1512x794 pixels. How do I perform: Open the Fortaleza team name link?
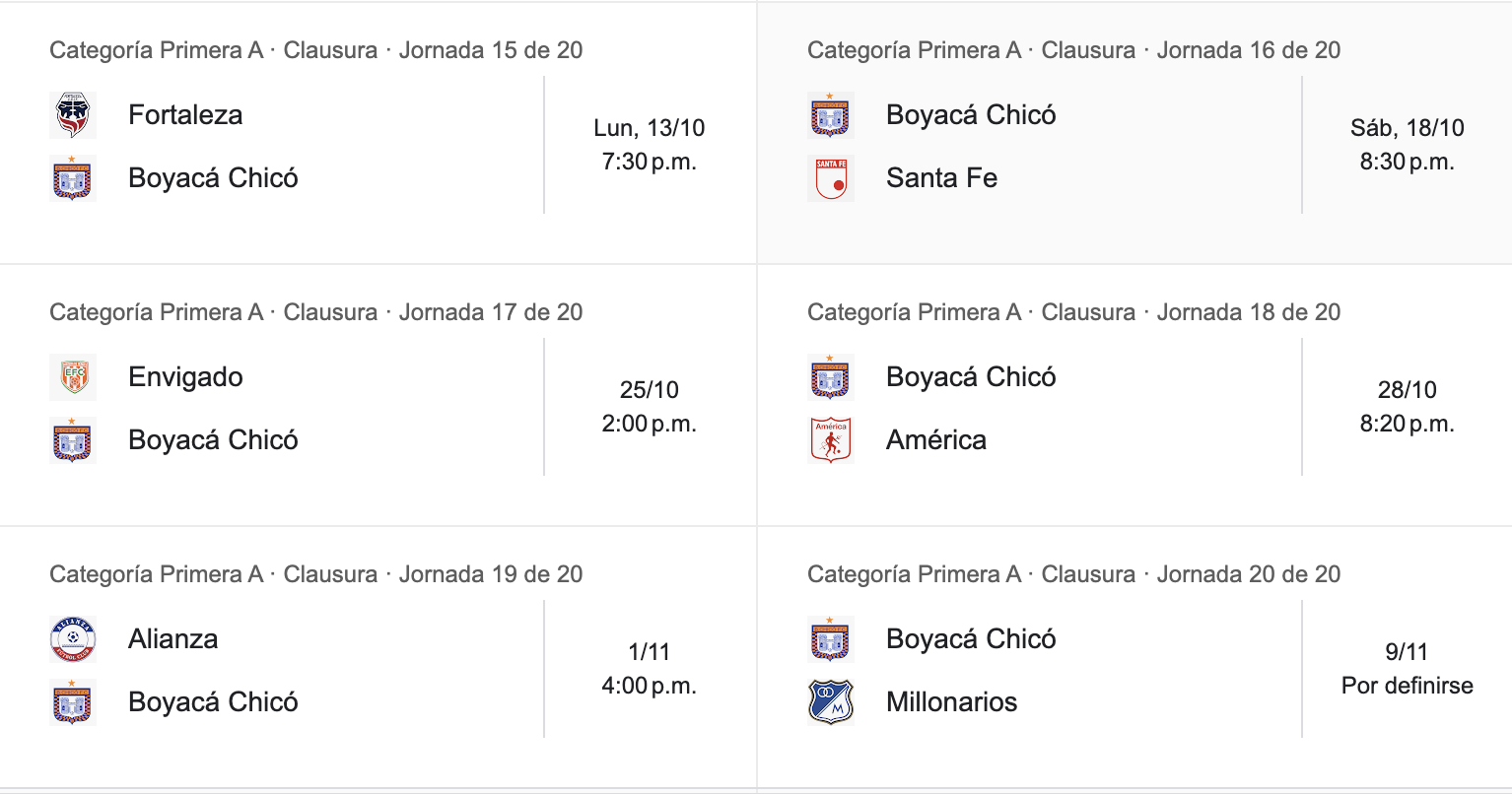click(185, 115)
